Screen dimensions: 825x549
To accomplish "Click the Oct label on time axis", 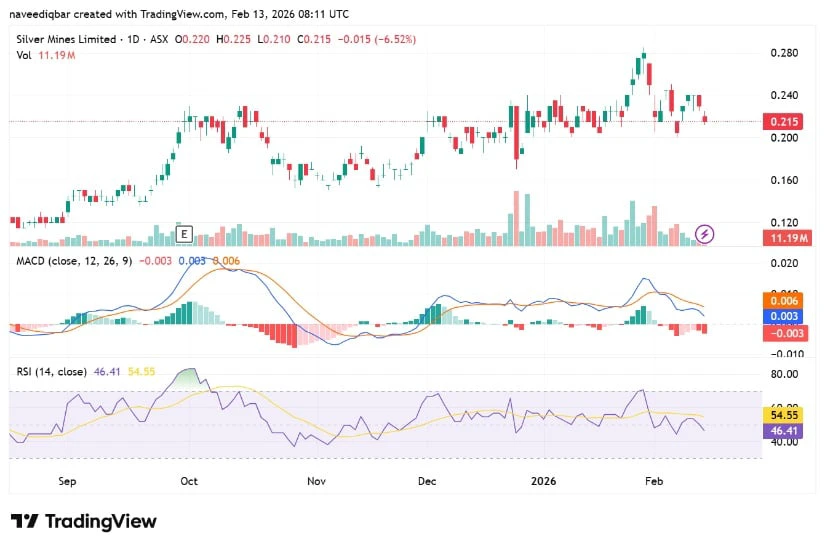I will pos(189,481).
